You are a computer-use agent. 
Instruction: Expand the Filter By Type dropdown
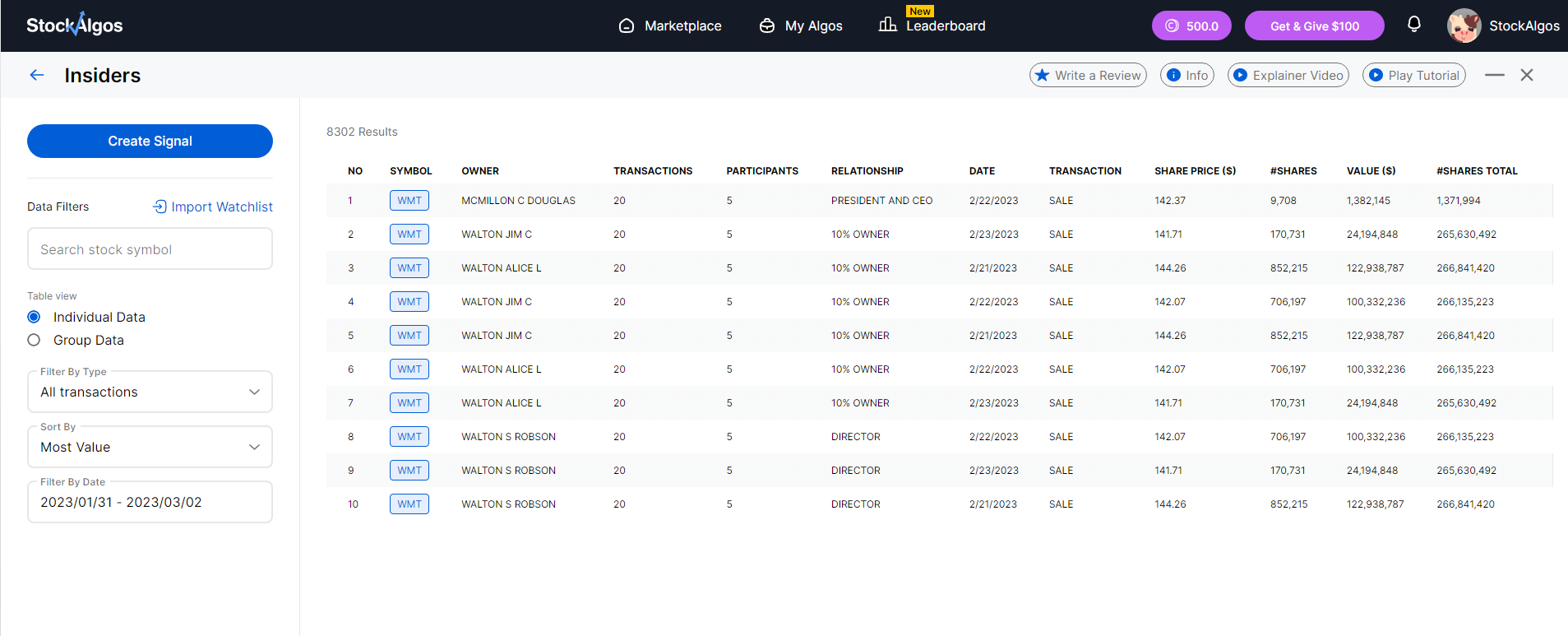[x=150, y=392]
